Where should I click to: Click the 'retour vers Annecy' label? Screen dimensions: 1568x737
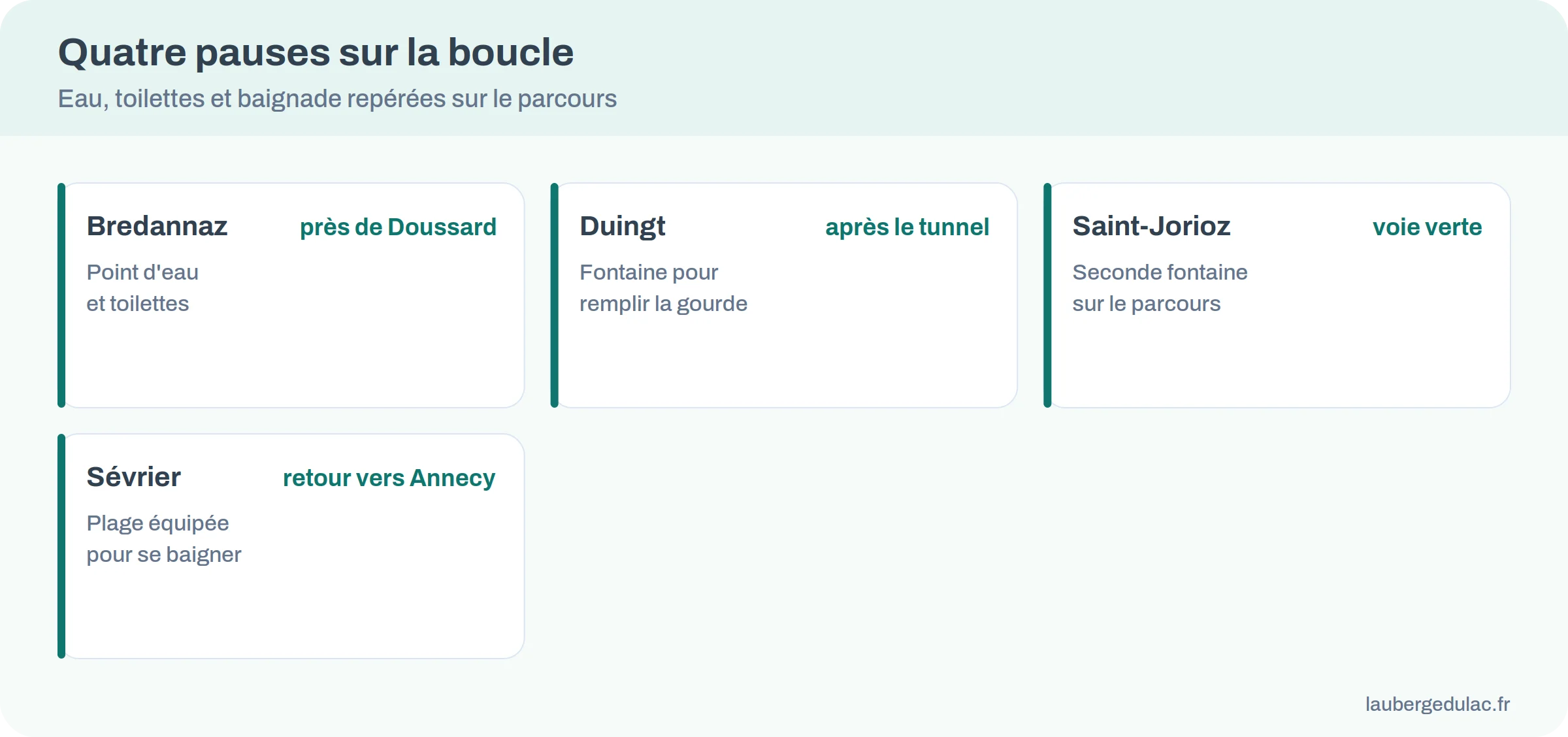tap(389, 478)
